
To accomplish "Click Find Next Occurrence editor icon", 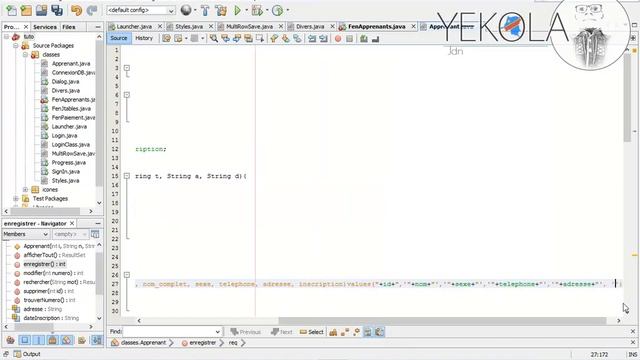I will [x=237, y=38].
